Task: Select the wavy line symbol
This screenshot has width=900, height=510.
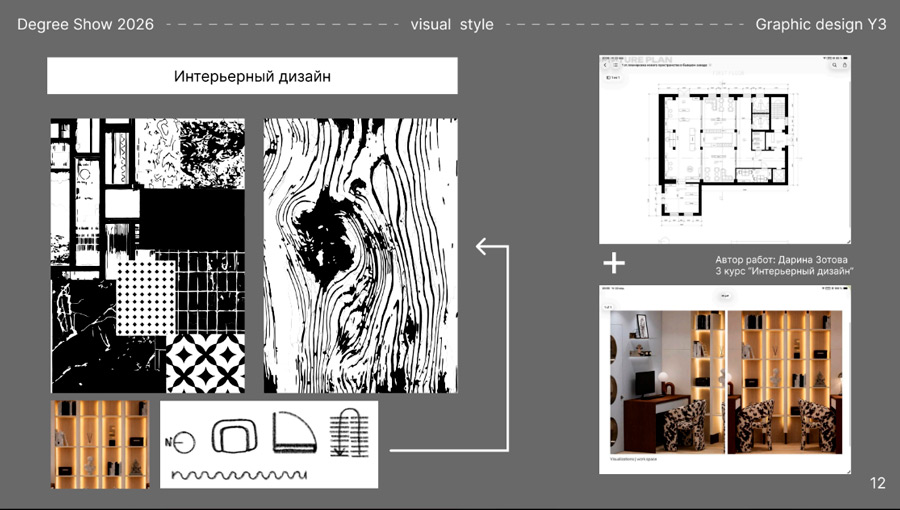Action: 239,475
